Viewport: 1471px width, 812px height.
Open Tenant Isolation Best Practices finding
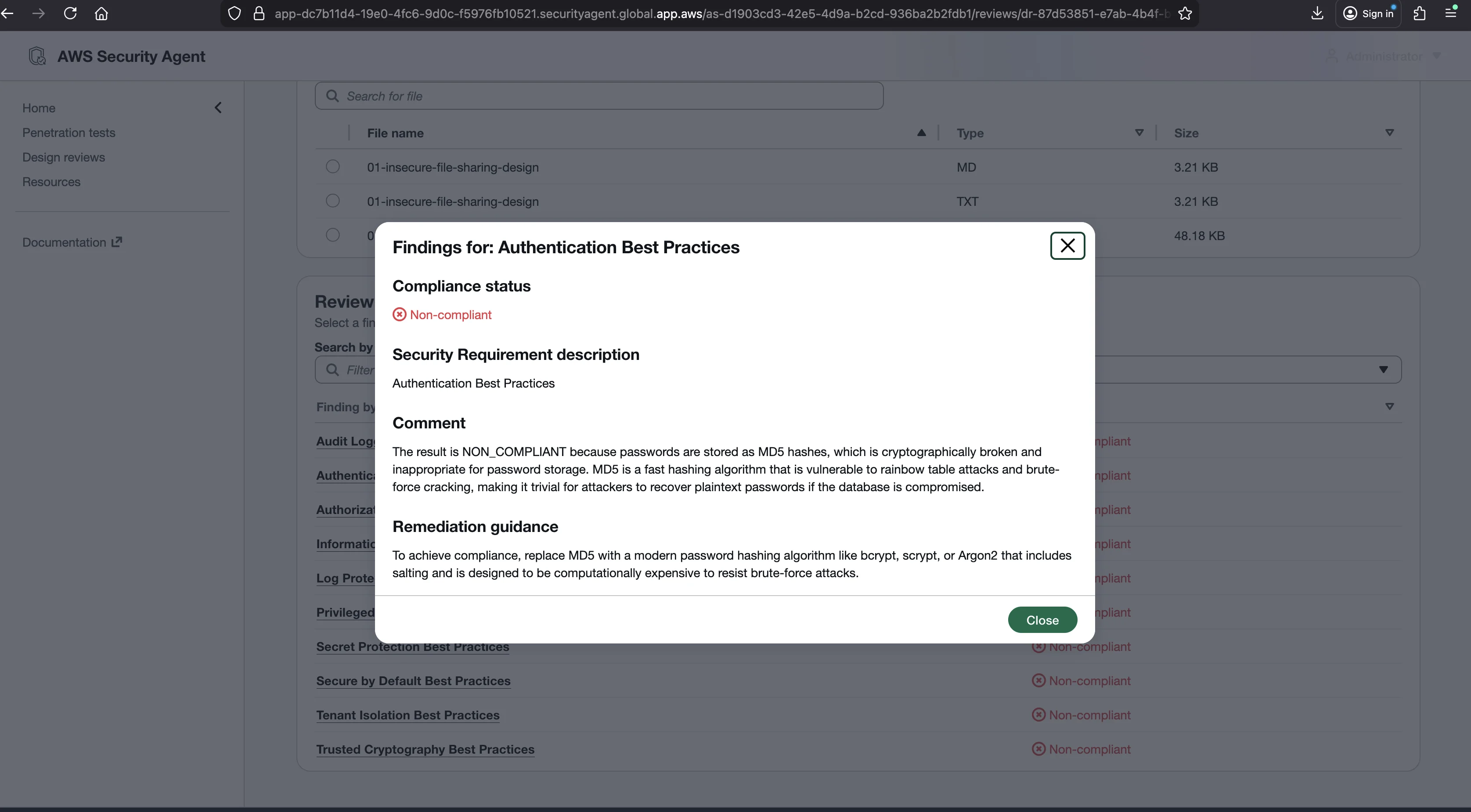(x=408, y=715)
